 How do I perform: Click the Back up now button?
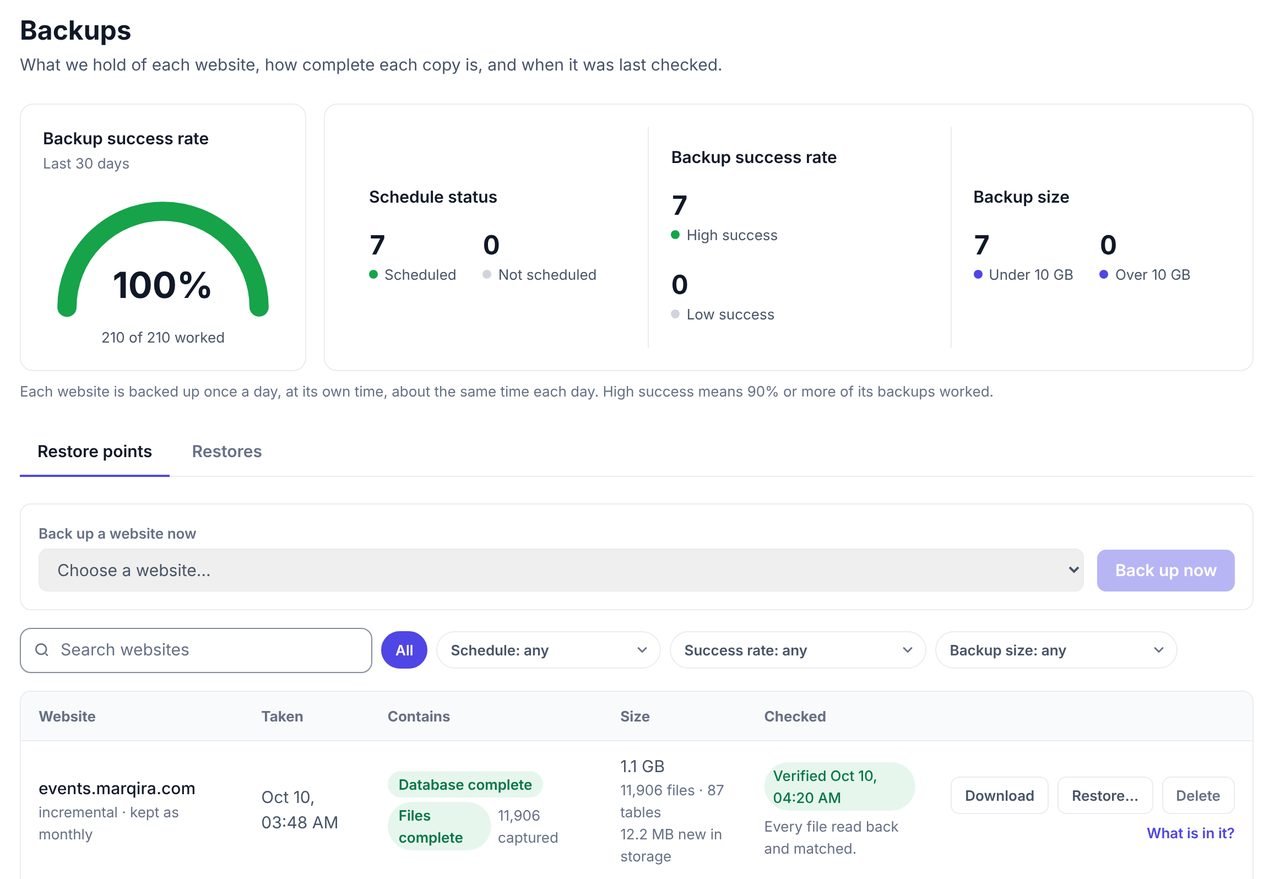[1166, 570]
